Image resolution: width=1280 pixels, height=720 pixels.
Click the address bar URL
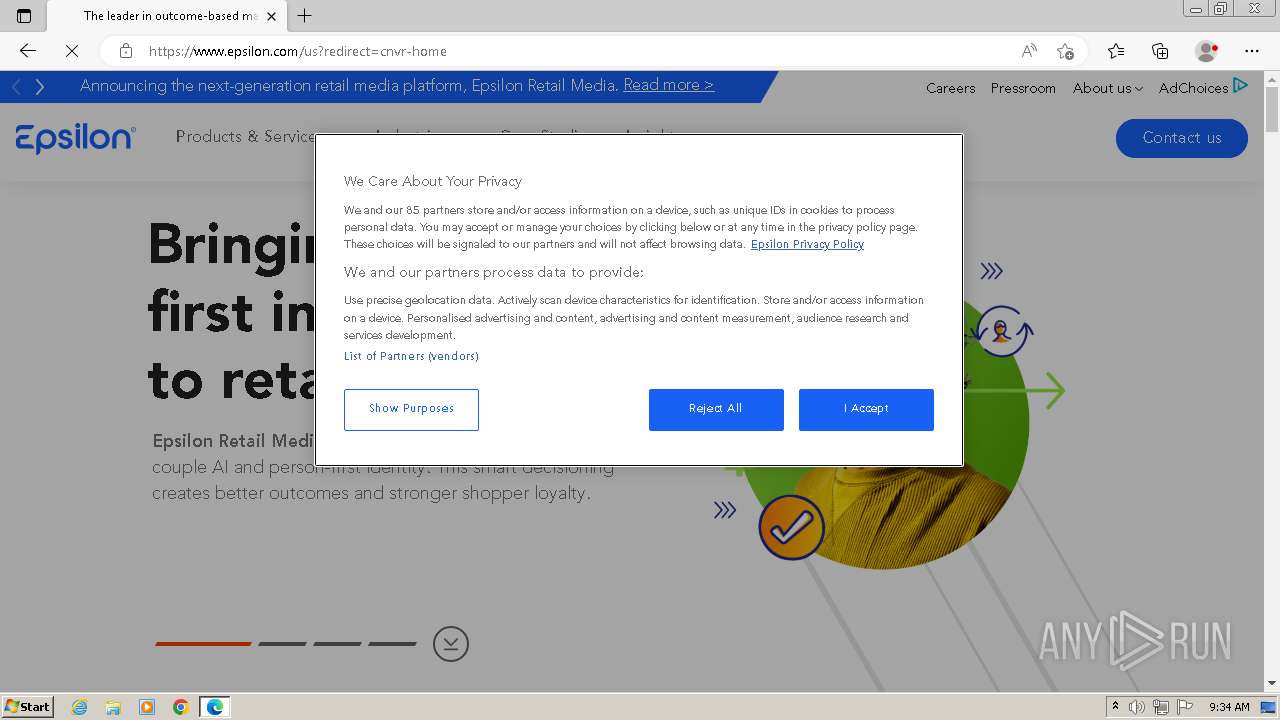[297, 51]
